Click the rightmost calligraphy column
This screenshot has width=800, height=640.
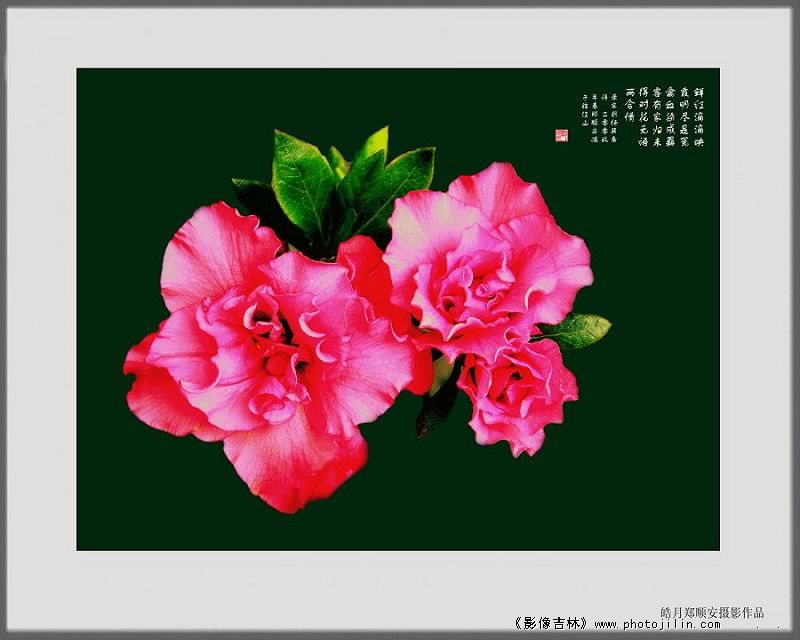point(698,117)
